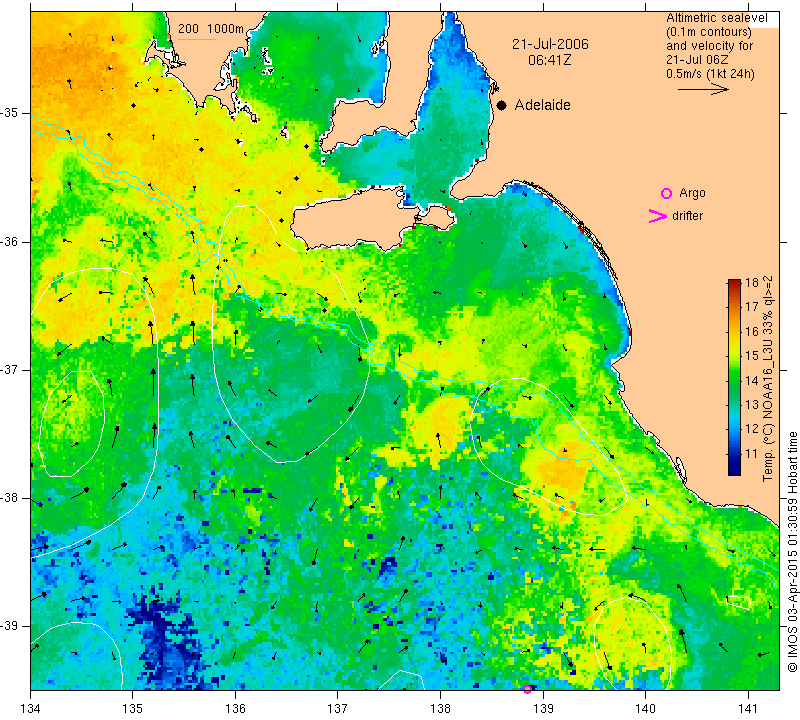
Task: Click the Argo legend text
Action: point(692,193)
